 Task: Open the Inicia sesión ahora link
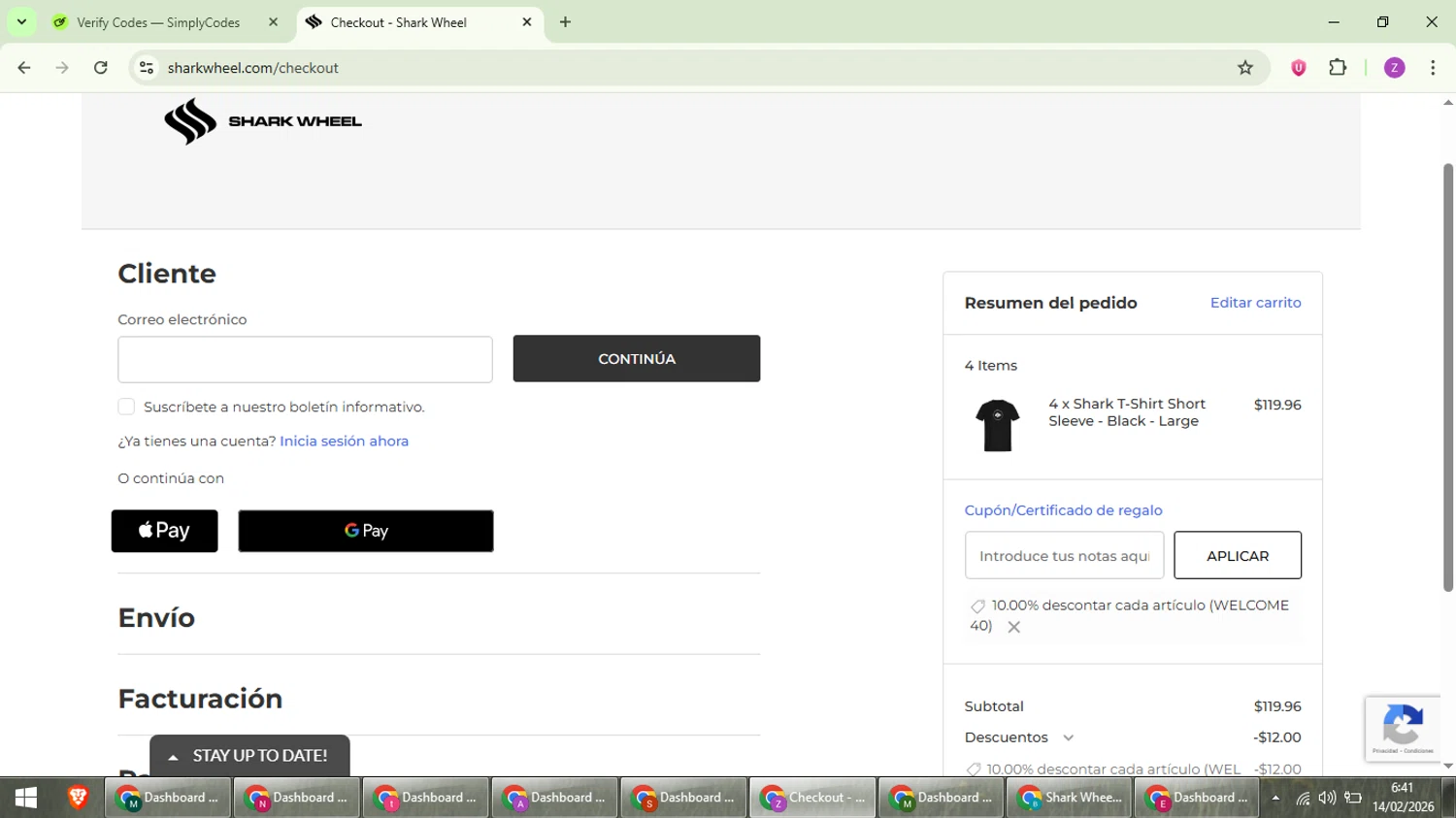344,442
